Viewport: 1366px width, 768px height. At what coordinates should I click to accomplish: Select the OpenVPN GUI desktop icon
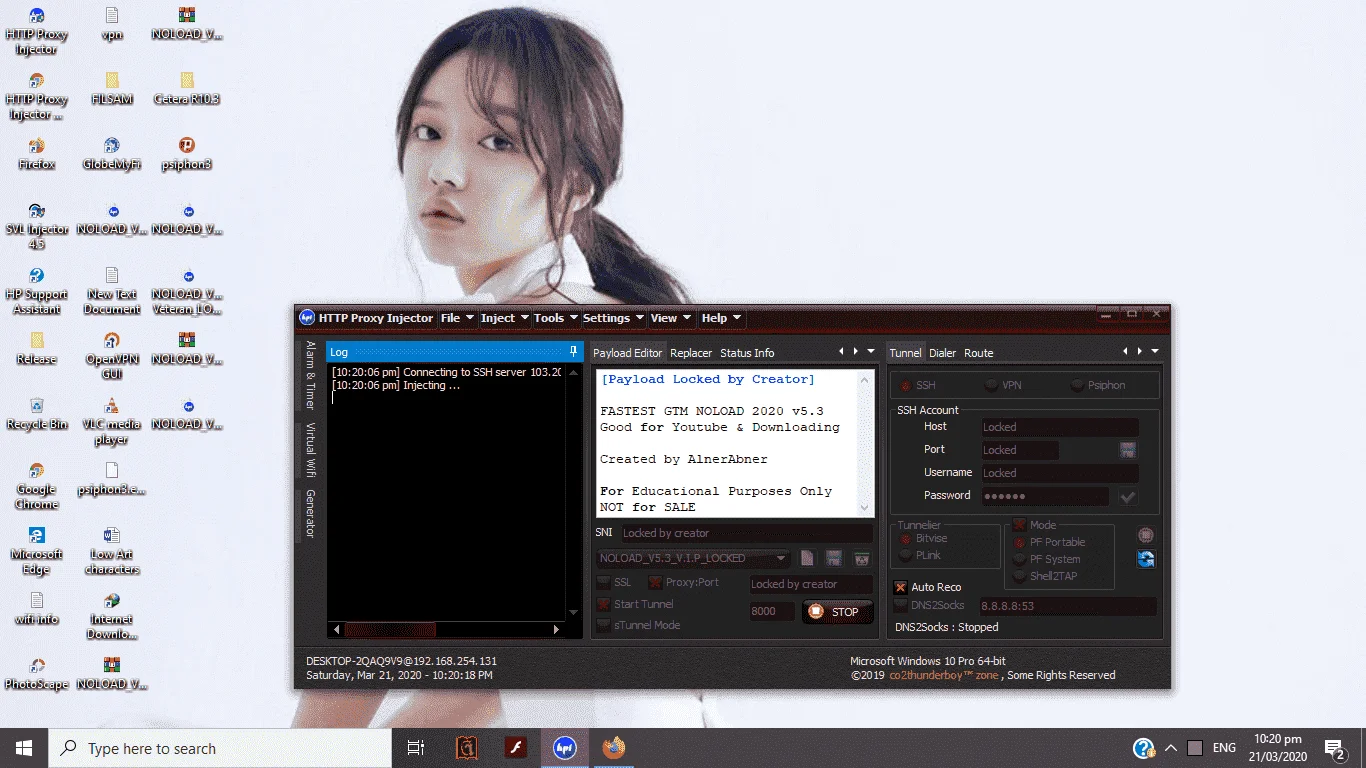point(111,356)
